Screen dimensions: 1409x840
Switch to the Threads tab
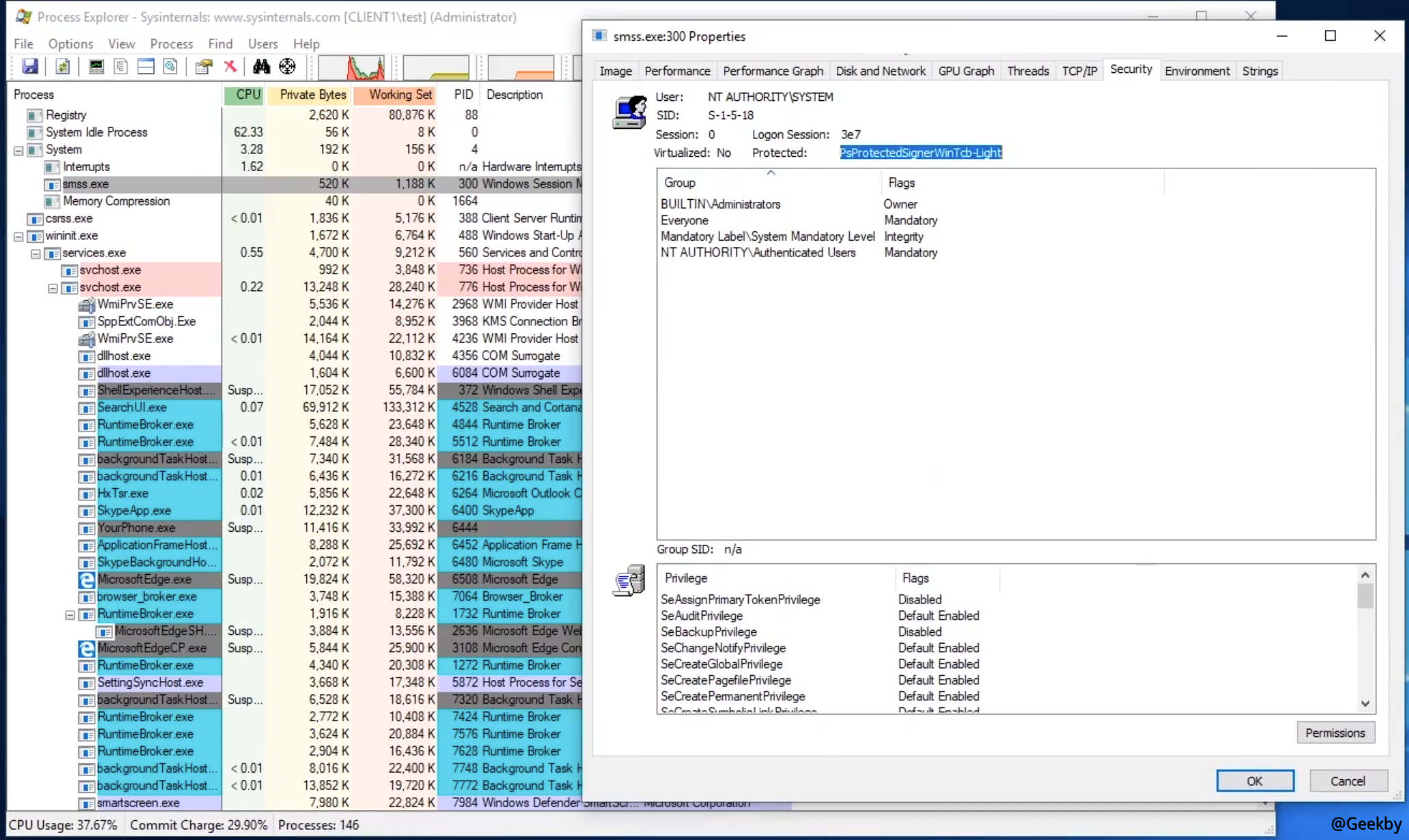tap(1027, 71)
